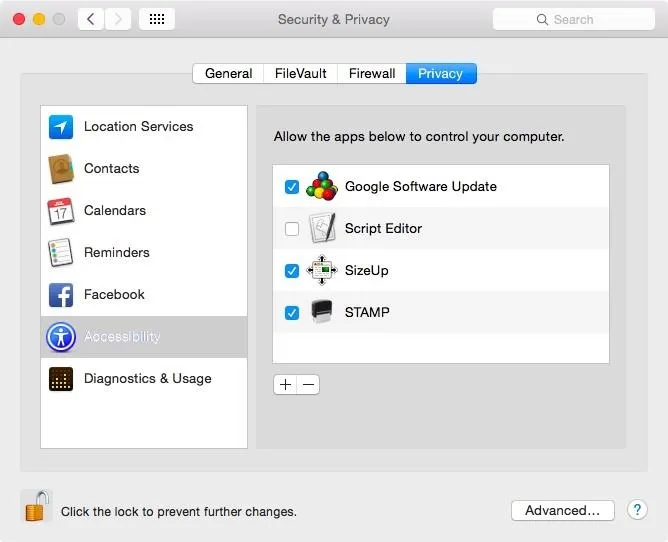668x542 pixels.
Task: Select the Calendars label
Action: 115,210
